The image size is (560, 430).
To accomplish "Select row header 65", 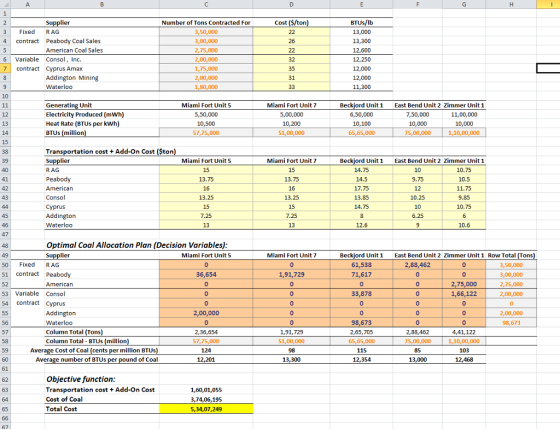I will tap(5, 409).
